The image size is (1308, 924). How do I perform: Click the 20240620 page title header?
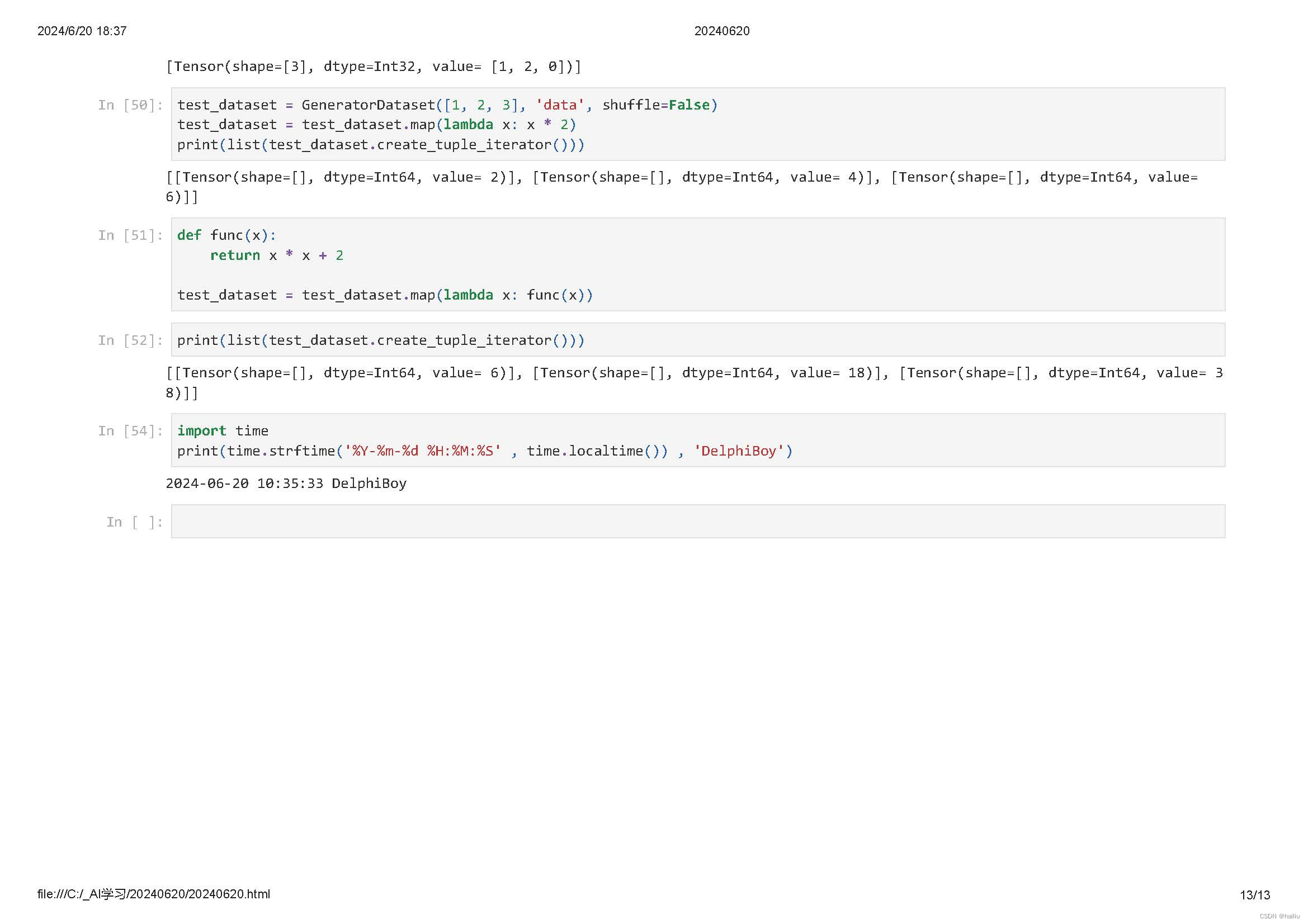[721, 31]
